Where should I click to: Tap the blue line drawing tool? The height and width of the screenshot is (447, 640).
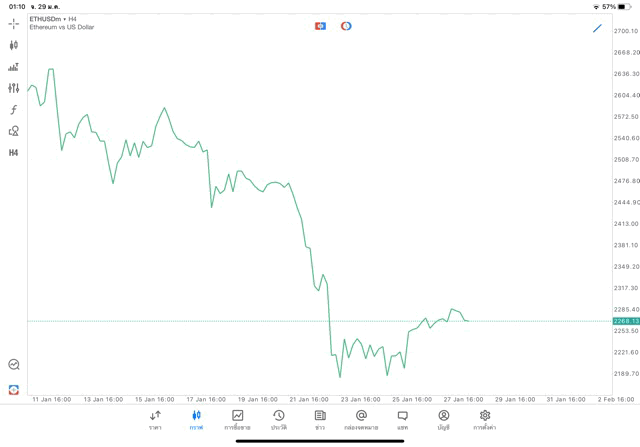point(597,28)
